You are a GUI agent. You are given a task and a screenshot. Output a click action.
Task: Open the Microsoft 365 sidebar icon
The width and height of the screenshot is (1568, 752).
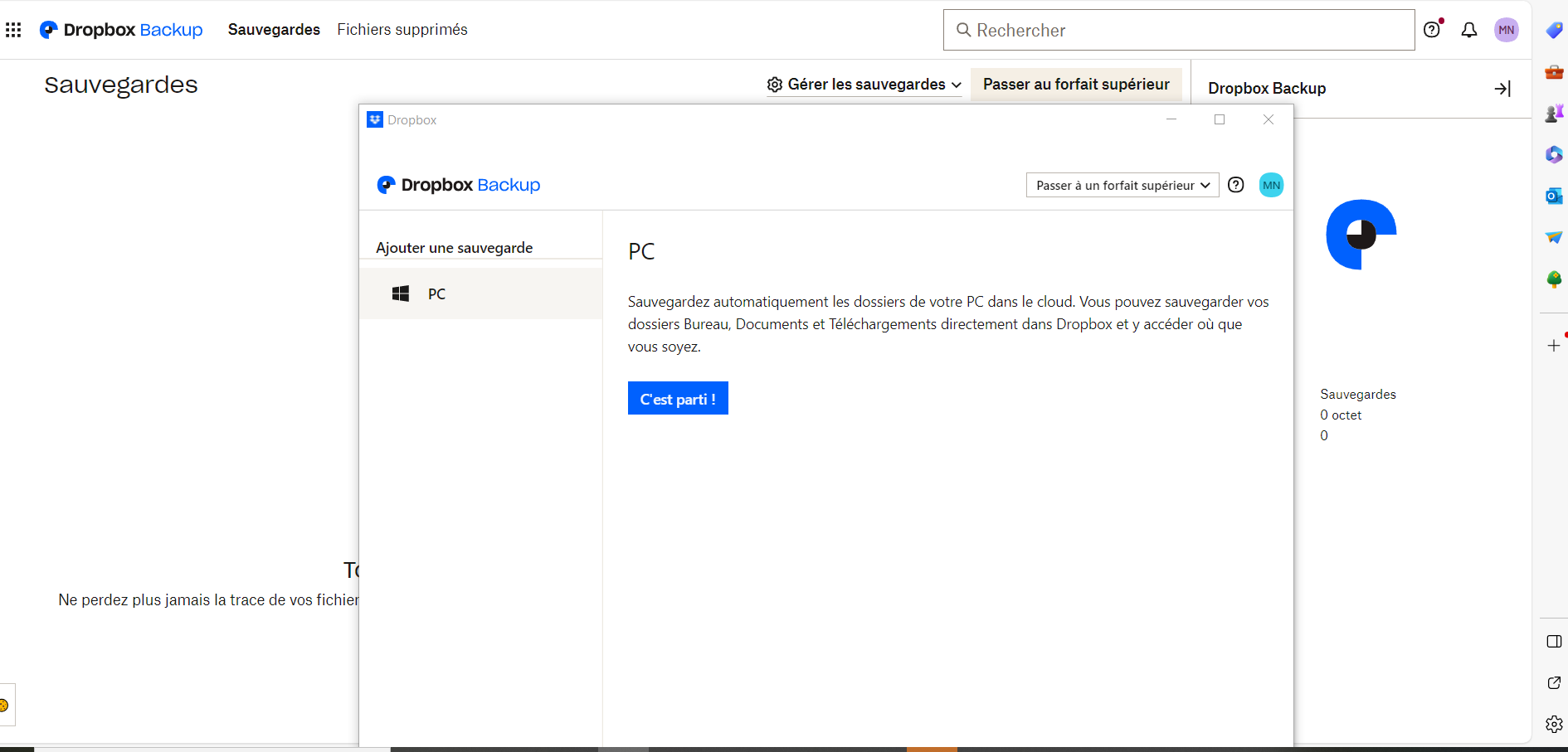(1554, 155)
